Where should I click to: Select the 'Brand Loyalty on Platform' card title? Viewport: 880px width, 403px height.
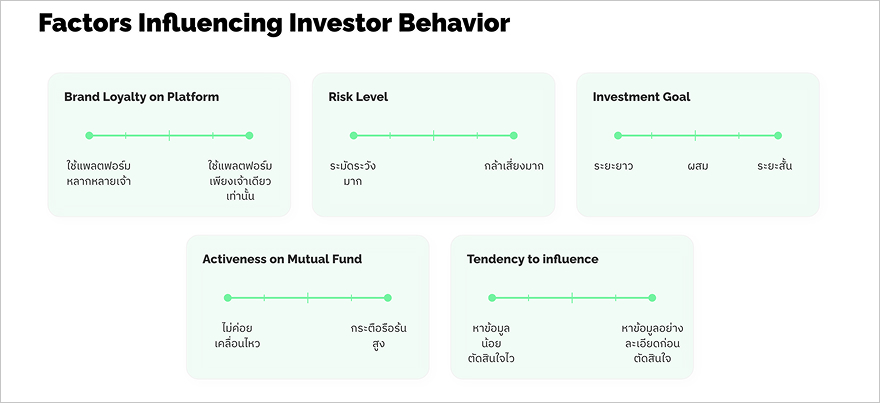[141, 97]
